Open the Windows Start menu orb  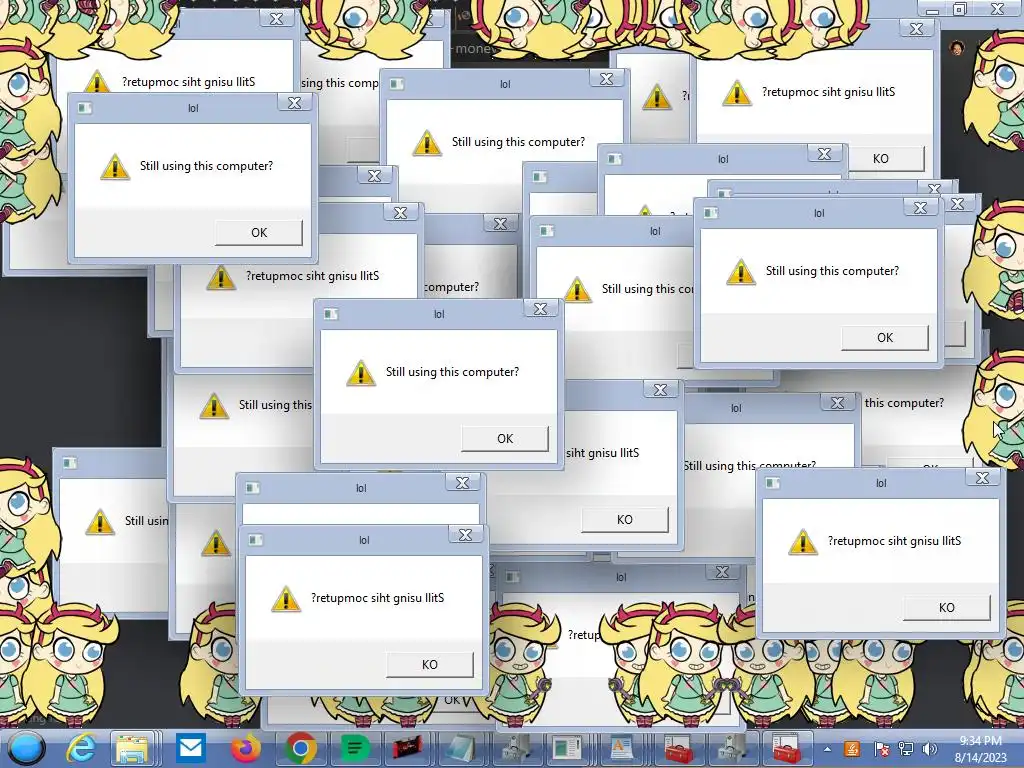pos(26,748)
